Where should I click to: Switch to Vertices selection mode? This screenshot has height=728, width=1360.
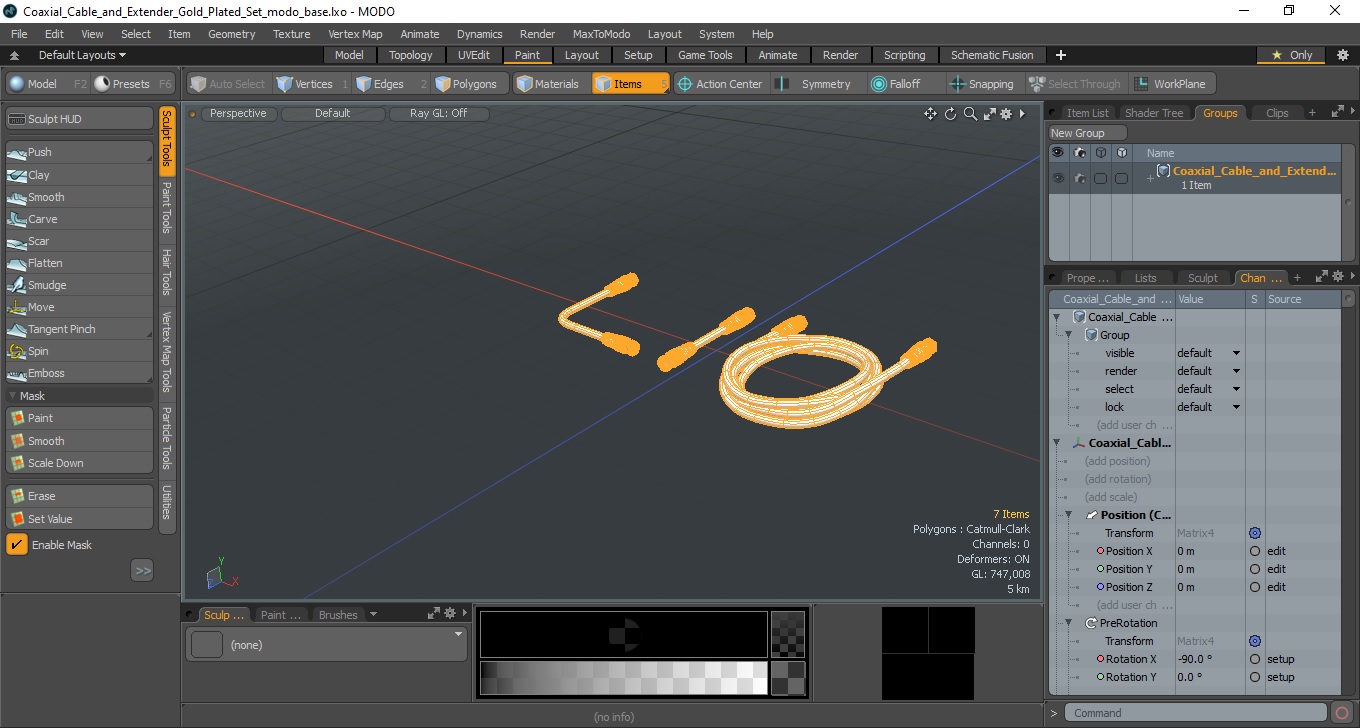[x=311, y=84]
